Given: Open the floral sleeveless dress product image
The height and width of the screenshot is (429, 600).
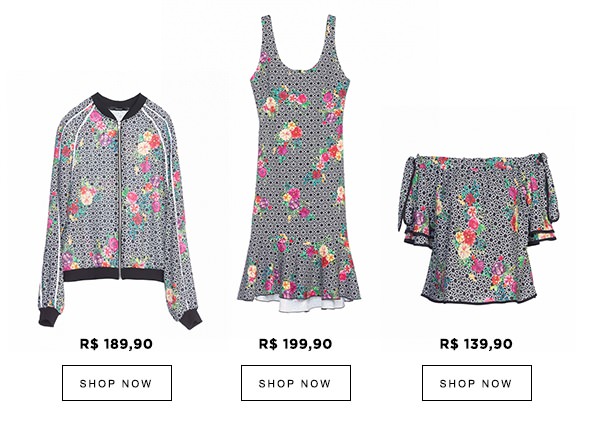Looking at the screenshot, I should tap(299, 163).
